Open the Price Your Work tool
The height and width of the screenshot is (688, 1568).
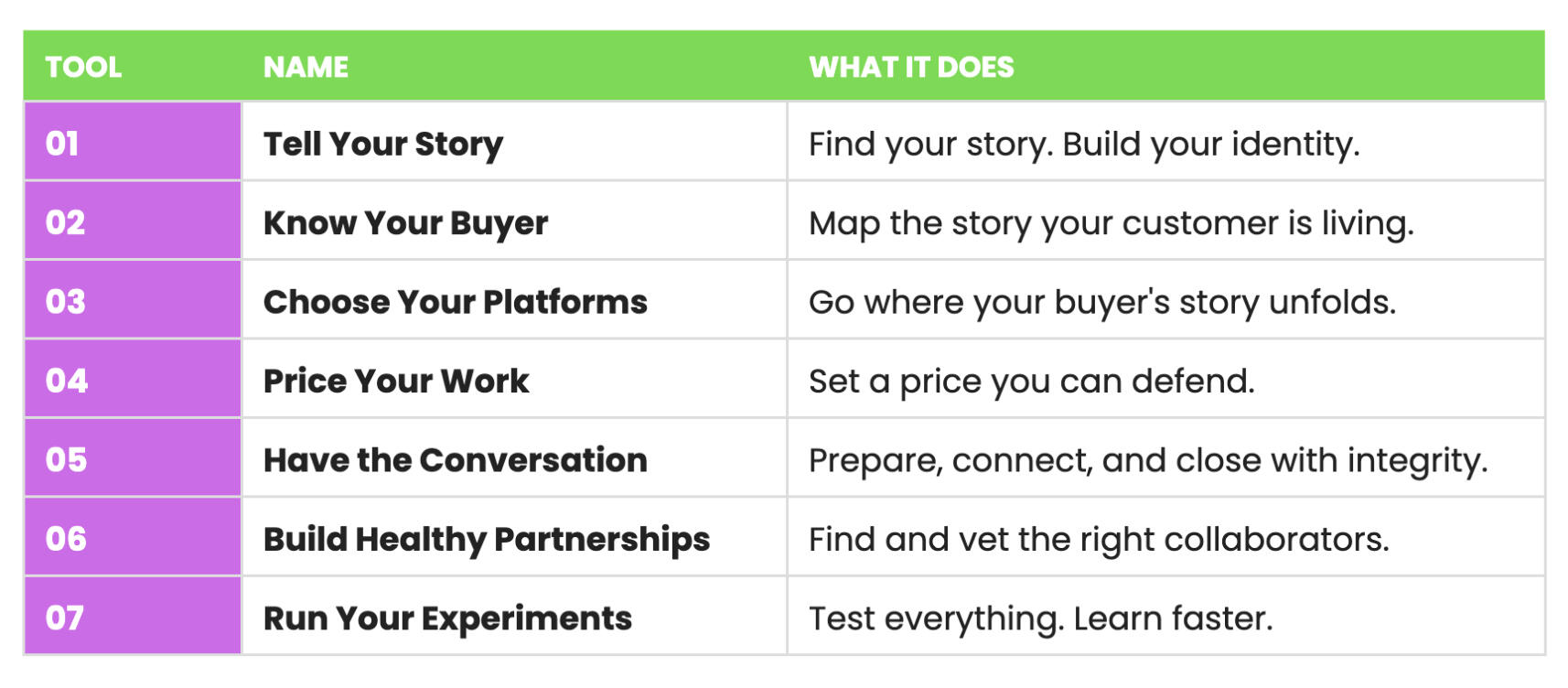396,381
